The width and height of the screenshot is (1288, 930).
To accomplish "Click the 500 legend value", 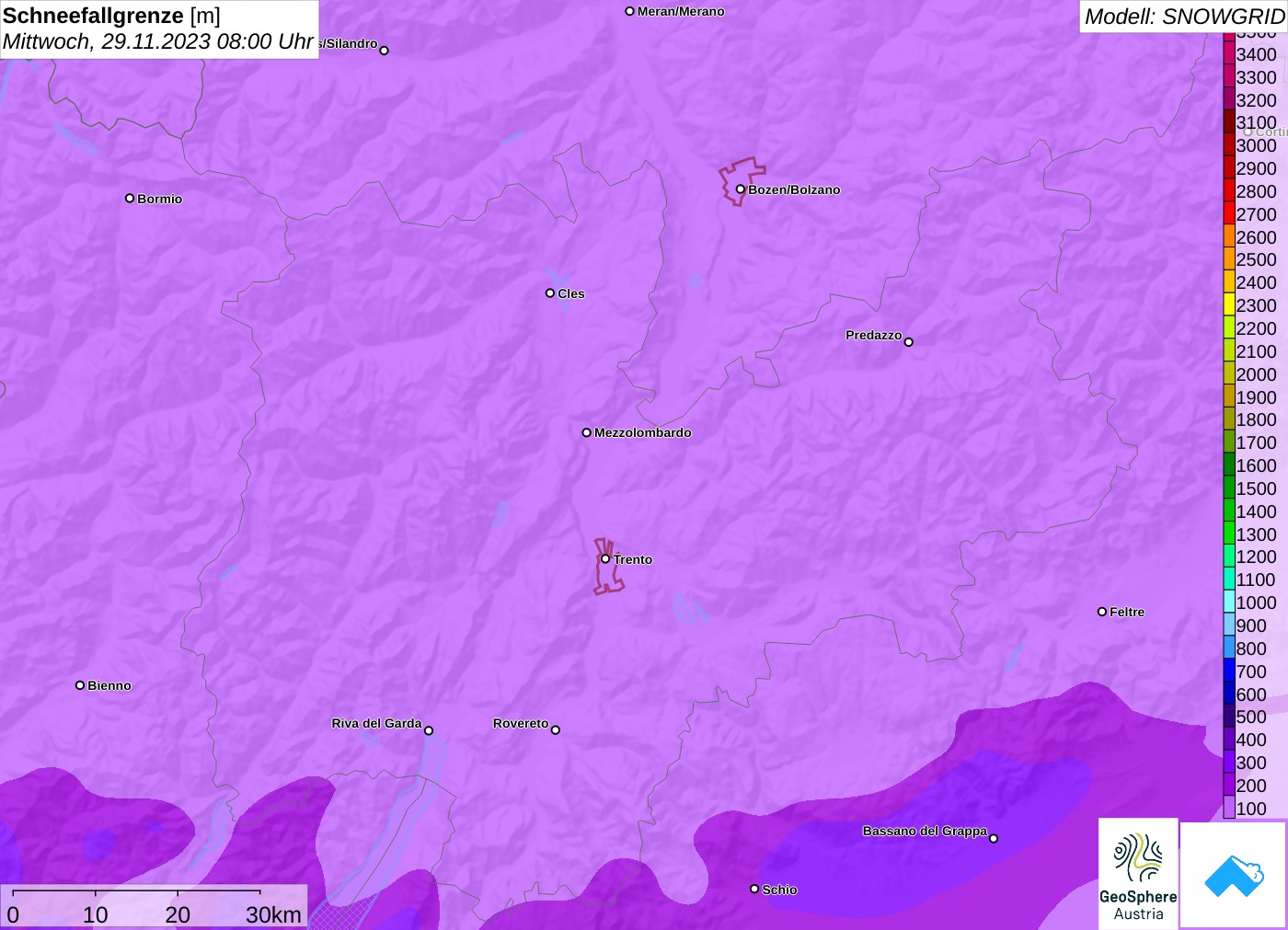I will 1251,717.
